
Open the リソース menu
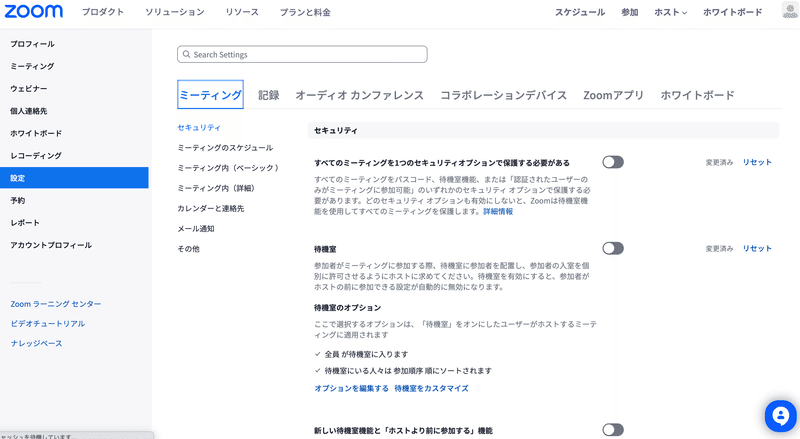click(x=242, y=12)
